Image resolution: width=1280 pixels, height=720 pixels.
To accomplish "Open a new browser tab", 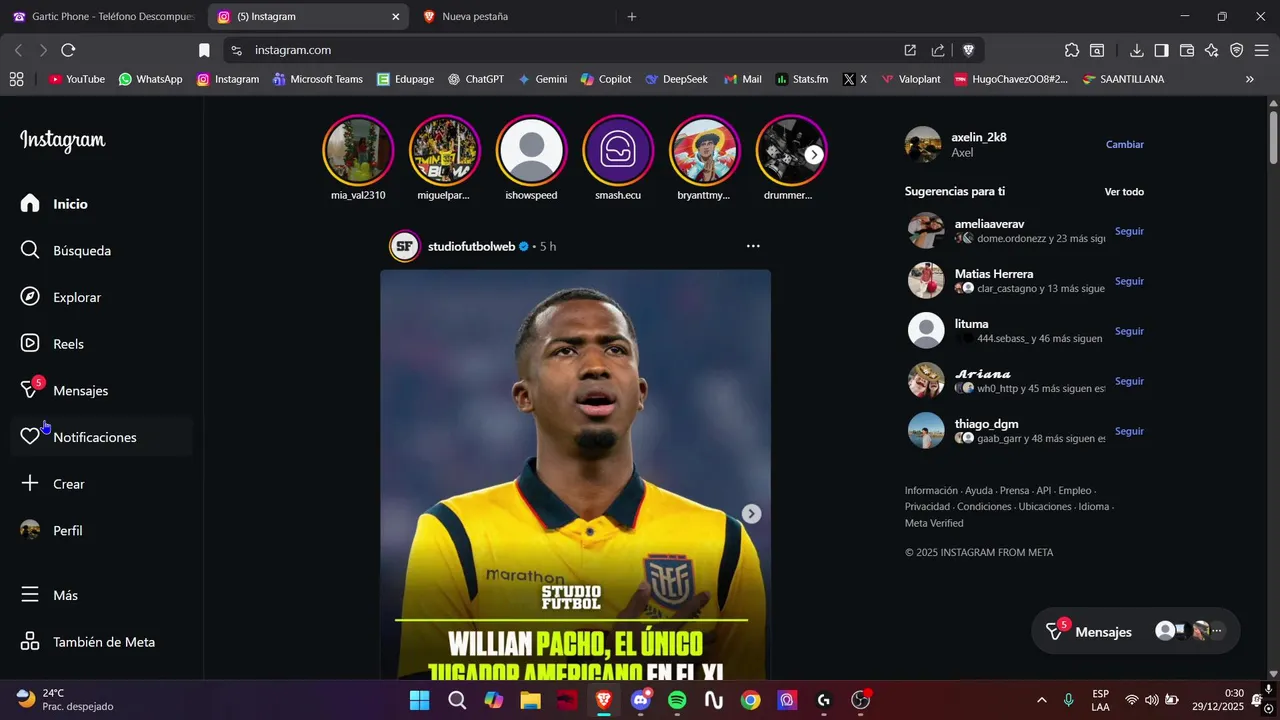I will coord(631,17).
